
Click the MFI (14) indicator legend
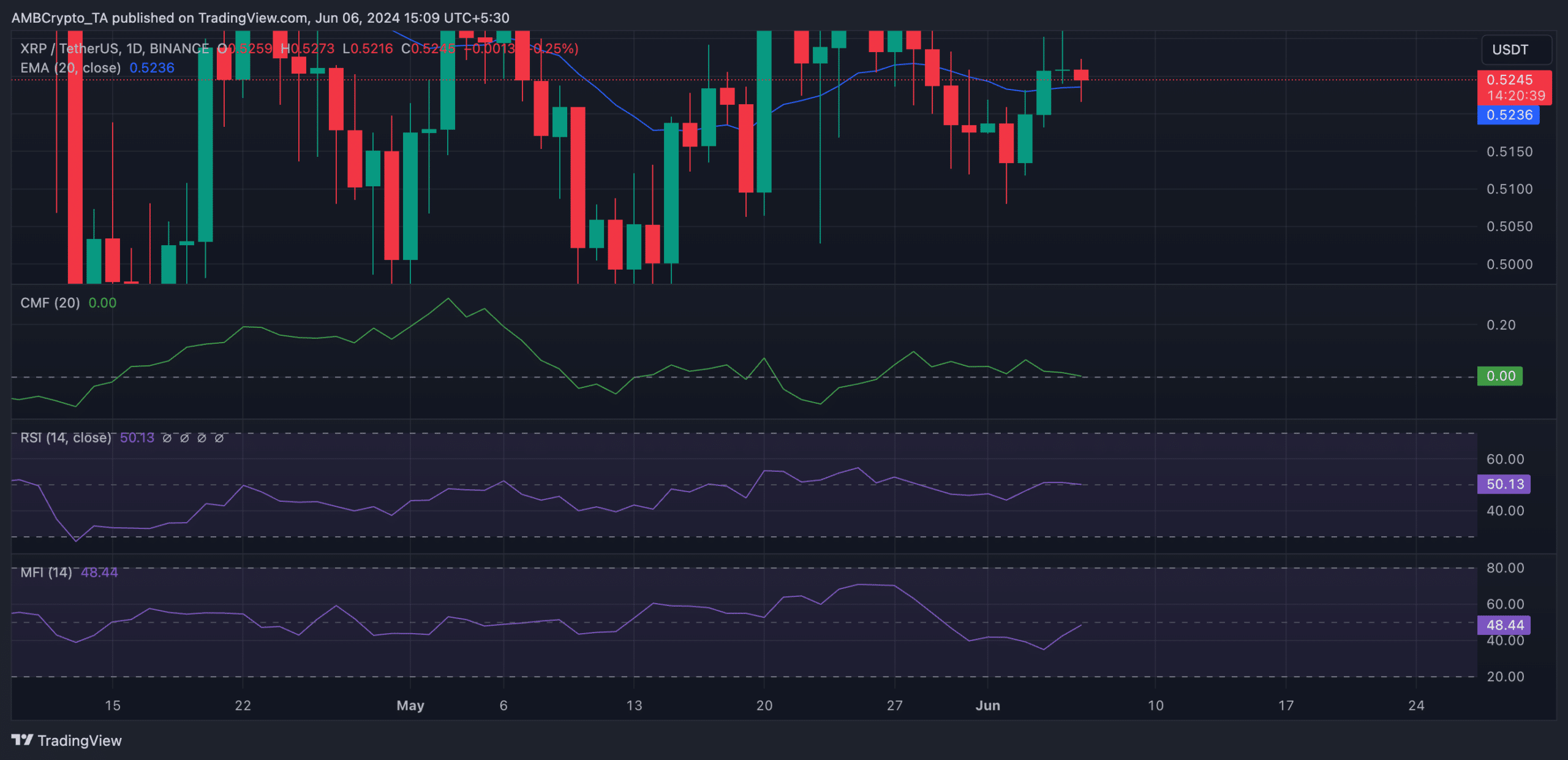click(x=46, y=572)
